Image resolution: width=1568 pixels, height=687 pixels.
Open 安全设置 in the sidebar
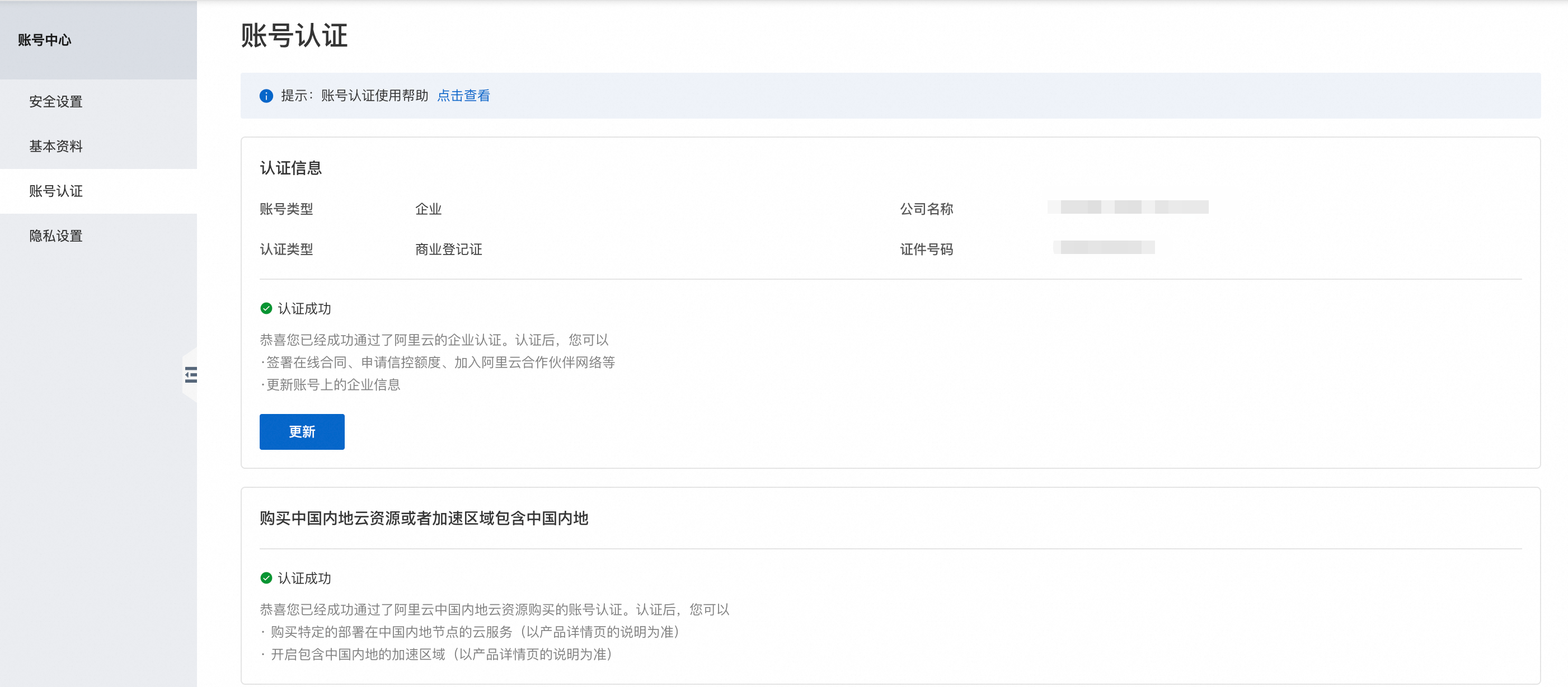pos(56,102)
